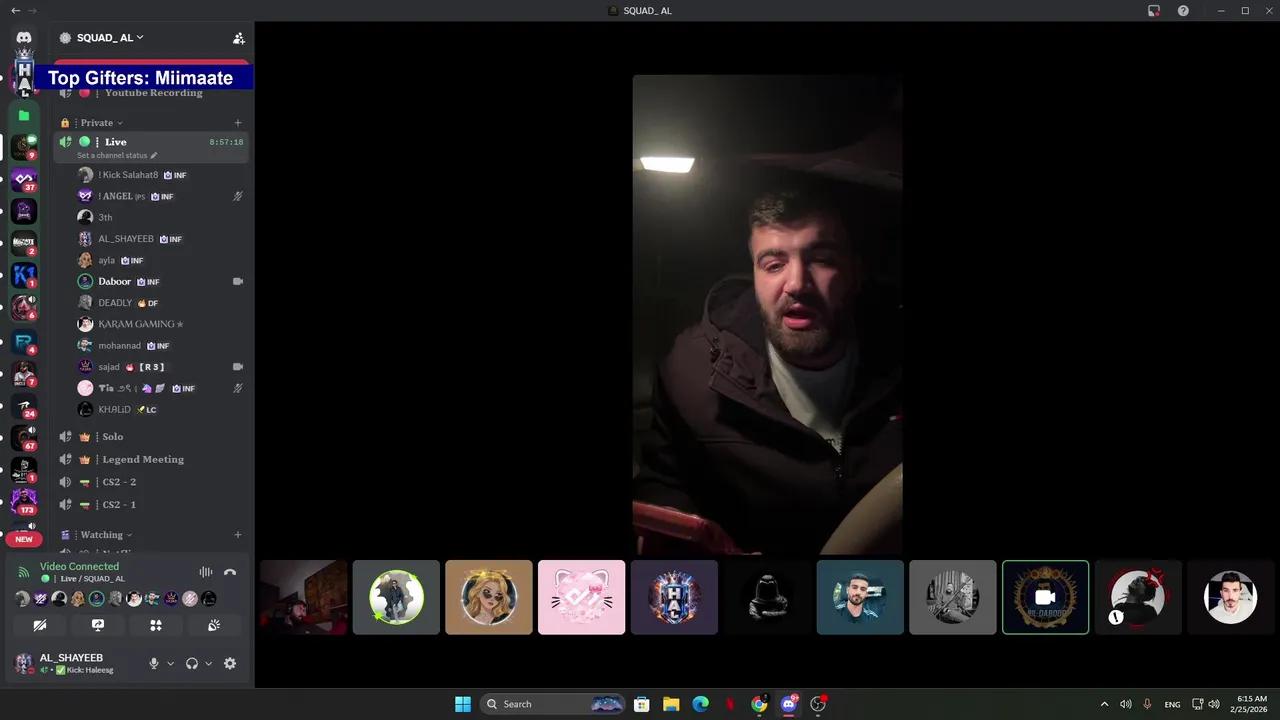The image size is (1280, 720).
Task: Click the taskbar Search box
Action: pos(553,704)
